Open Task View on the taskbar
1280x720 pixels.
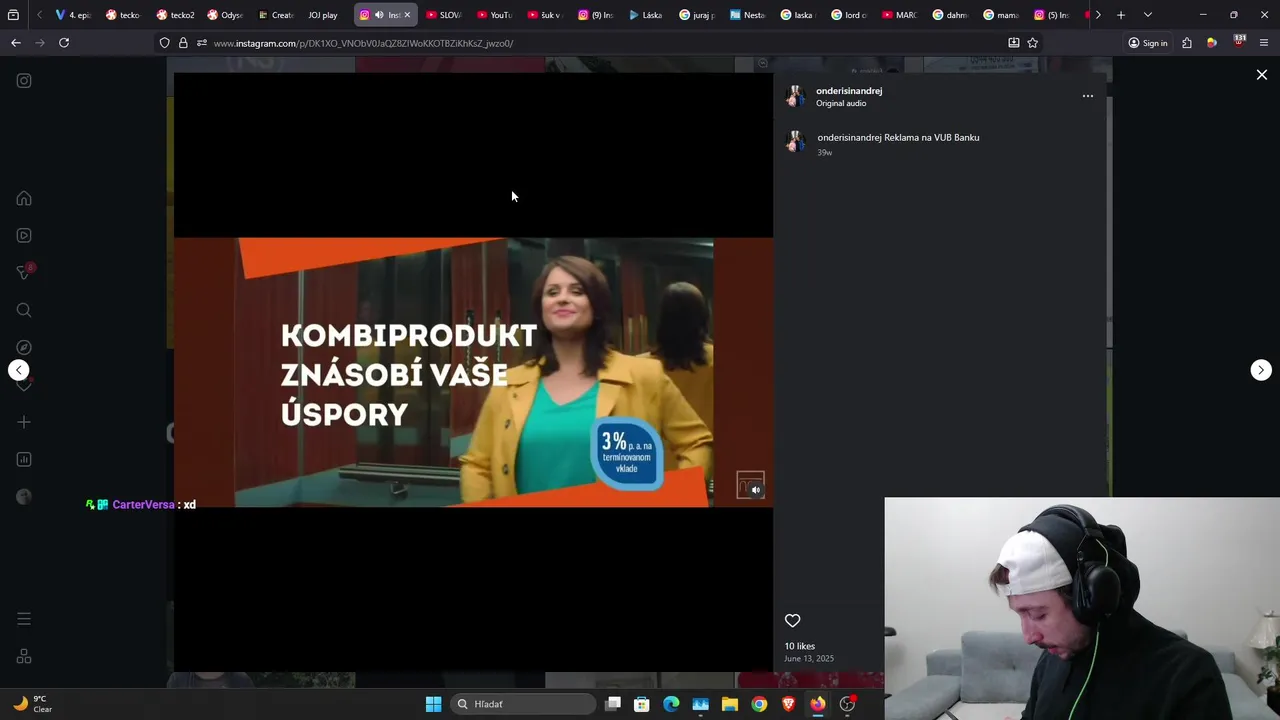coord(613,704)
